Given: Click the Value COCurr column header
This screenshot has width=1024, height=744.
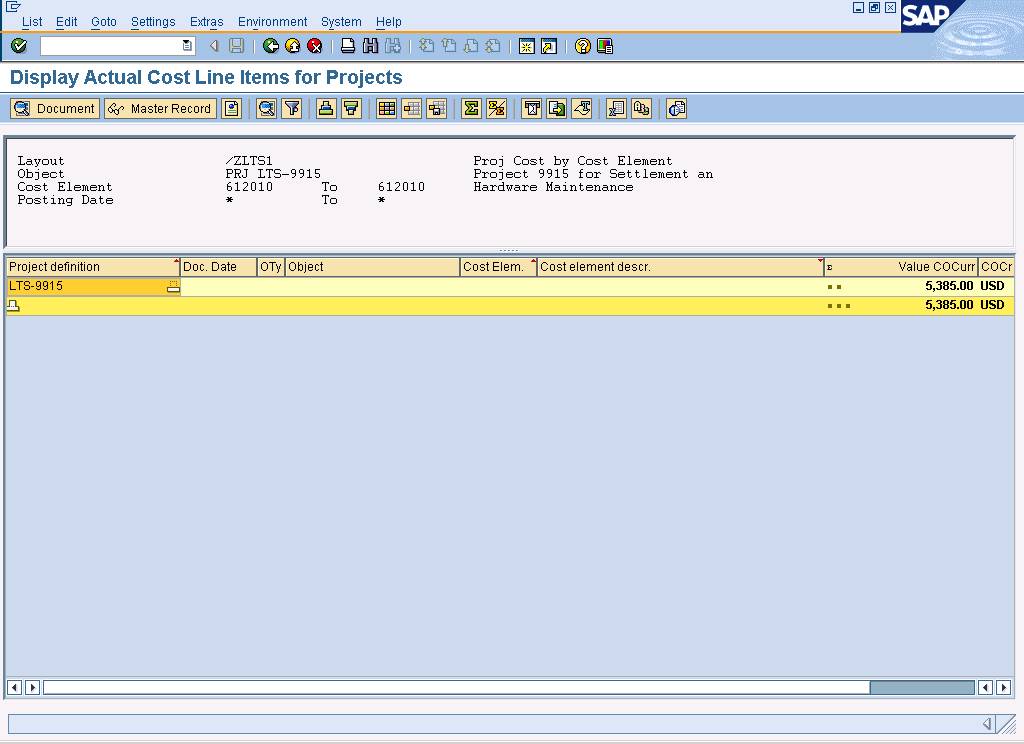Looking at the screenshot, I should point(901,267).
